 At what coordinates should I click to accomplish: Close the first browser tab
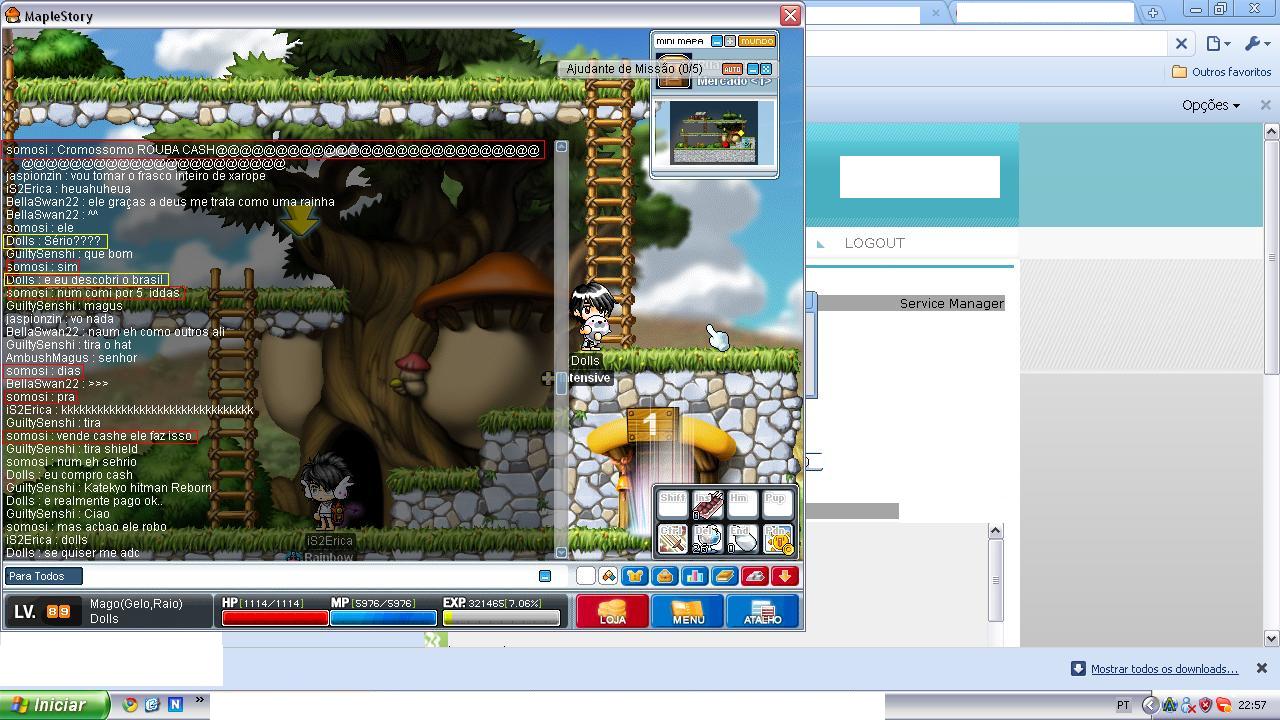tap(937, 13)
